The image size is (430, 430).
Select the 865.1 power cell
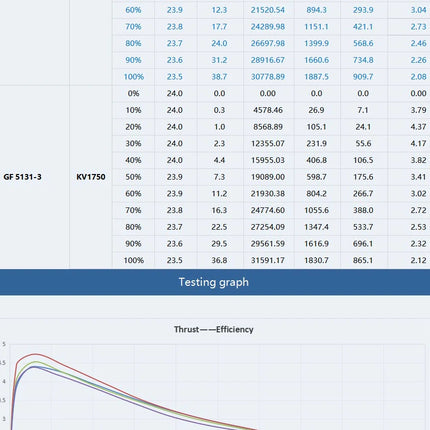(x=363, y=260)
